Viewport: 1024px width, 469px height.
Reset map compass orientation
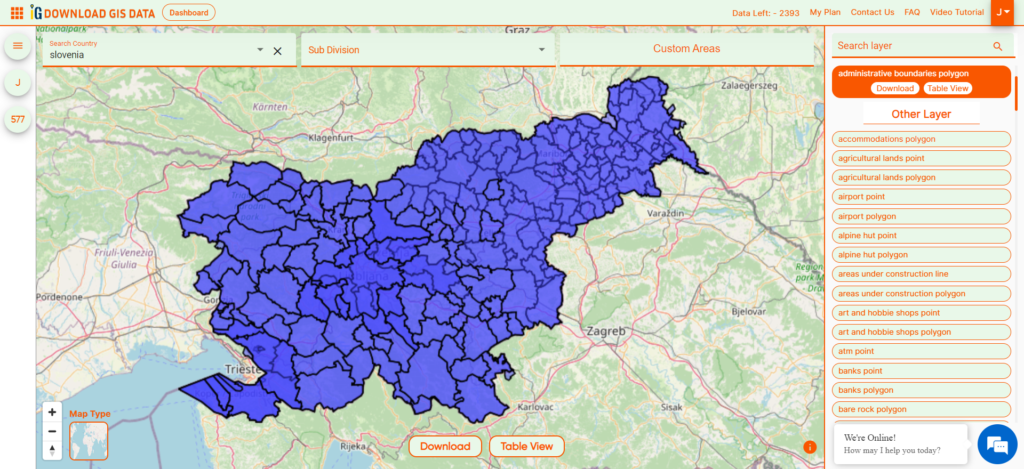tap(52, 449)
